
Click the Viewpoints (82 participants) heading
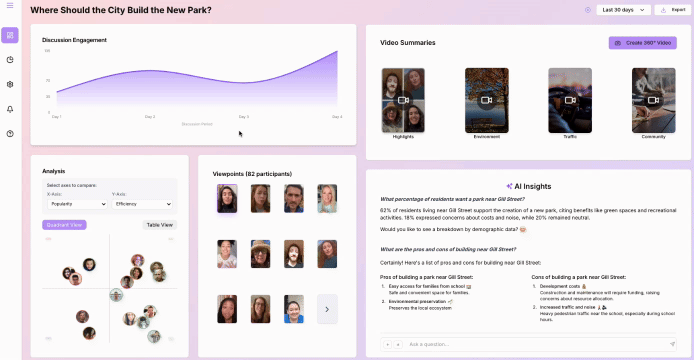click(x=252, y=174)
